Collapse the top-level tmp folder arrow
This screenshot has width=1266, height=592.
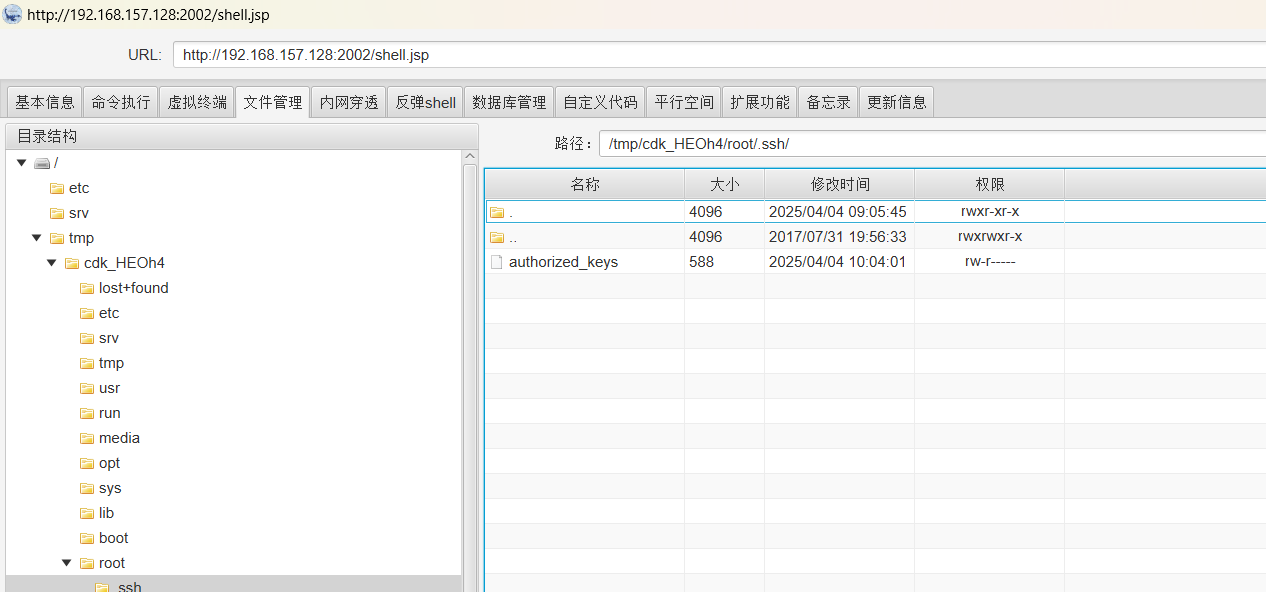click(x=36, y=238)
